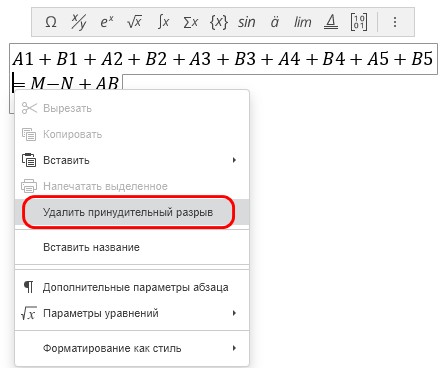Click the second equation line = M−N + AB
Screen dimensions: 445x368
(x=65, y=83)
